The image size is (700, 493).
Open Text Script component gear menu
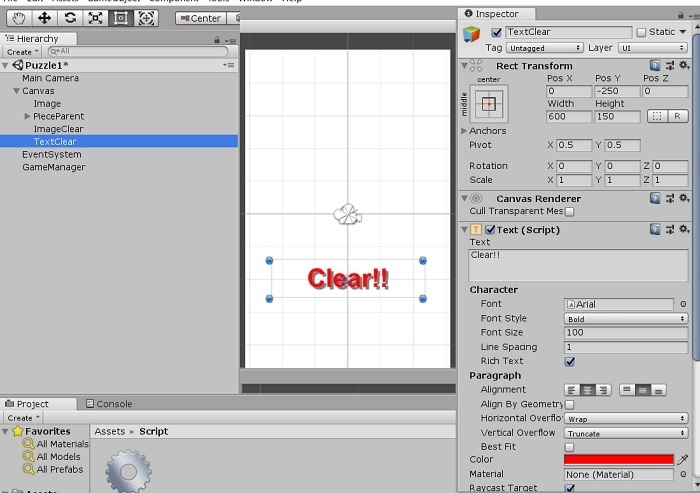(x=684, y=230)
